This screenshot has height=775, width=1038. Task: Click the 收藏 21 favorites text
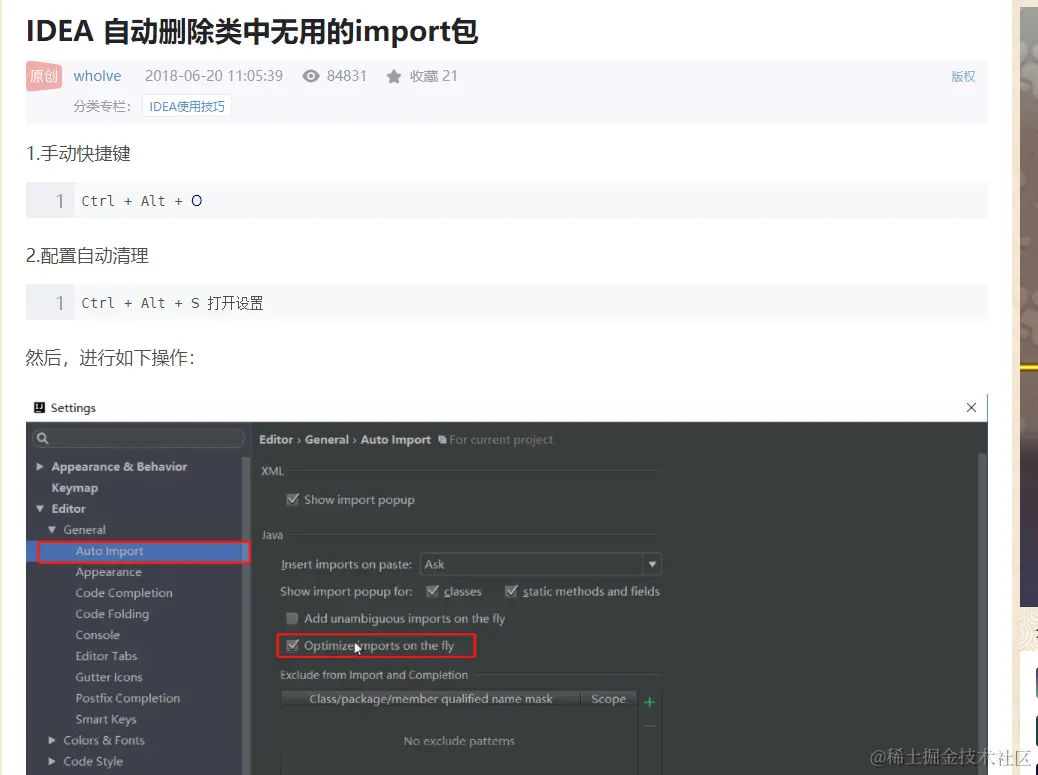click(434, 76)
